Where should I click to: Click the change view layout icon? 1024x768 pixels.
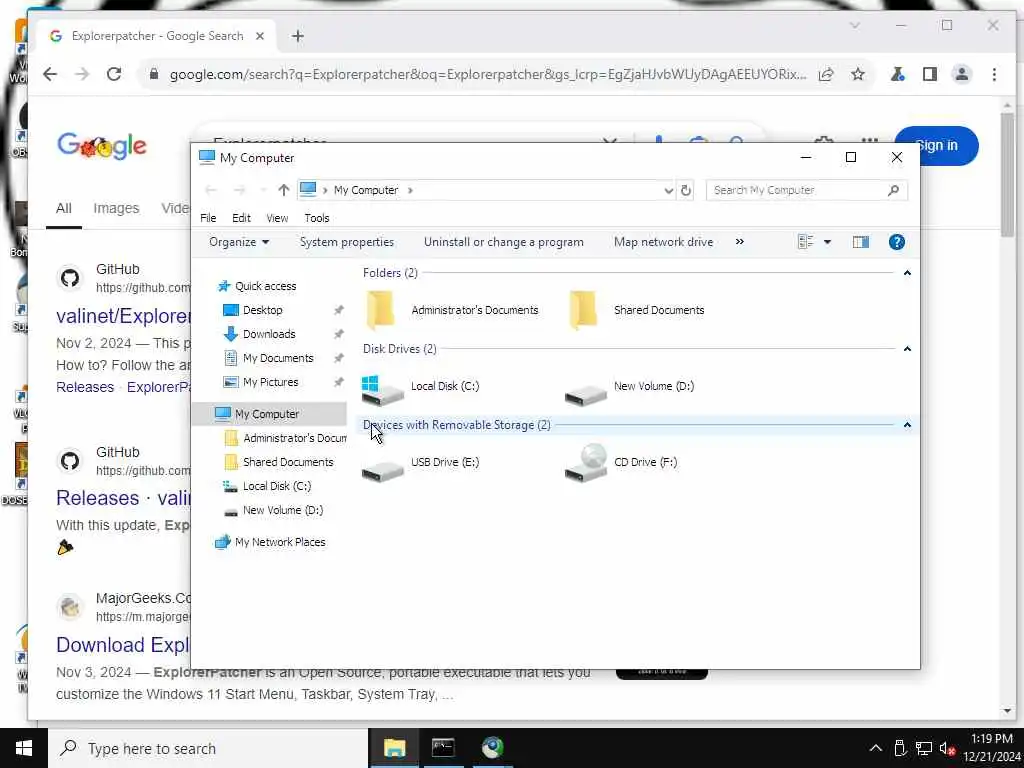point(805,242)
